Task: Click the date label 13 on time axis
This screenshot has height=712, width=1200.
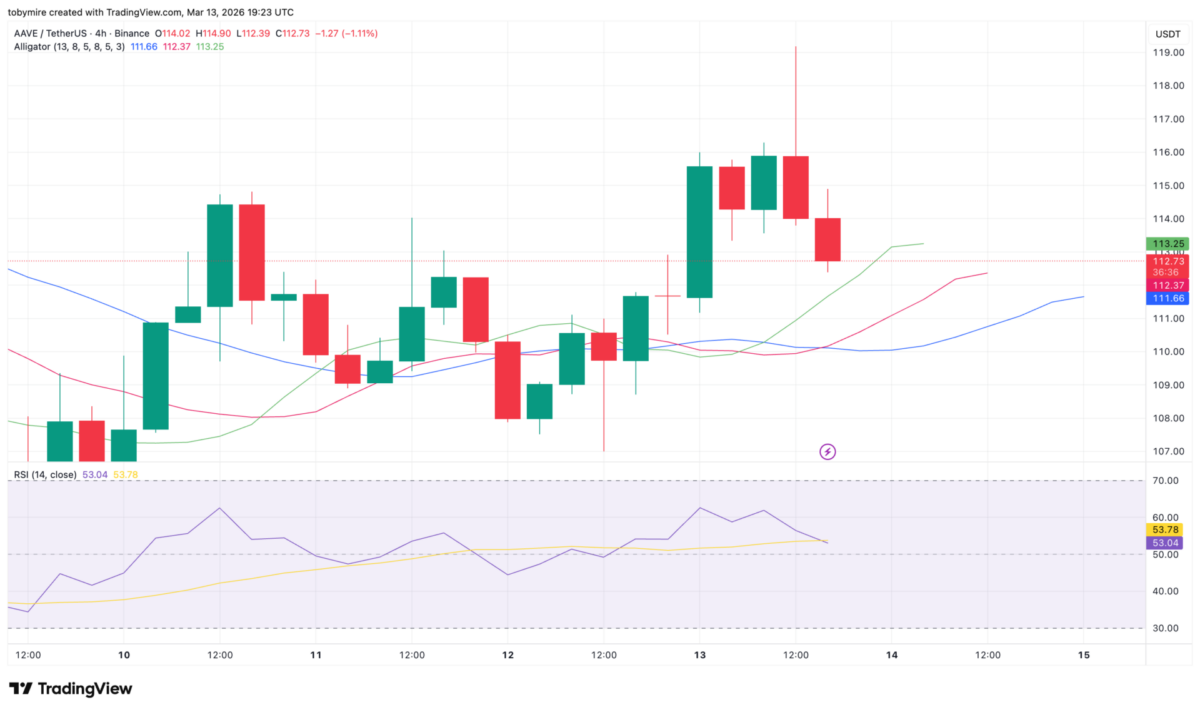Action: (700, 655)
